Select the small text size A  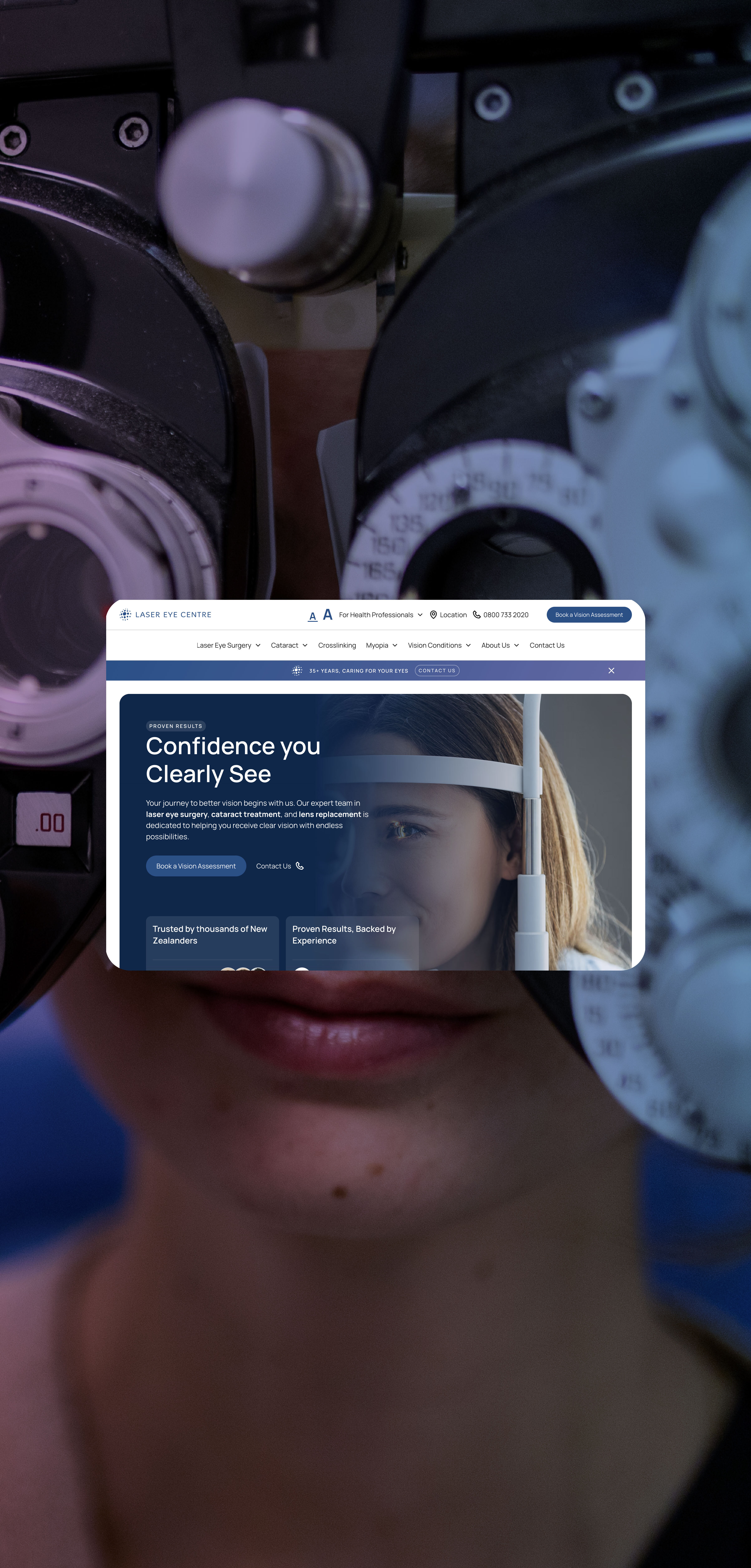click(312, 616)
